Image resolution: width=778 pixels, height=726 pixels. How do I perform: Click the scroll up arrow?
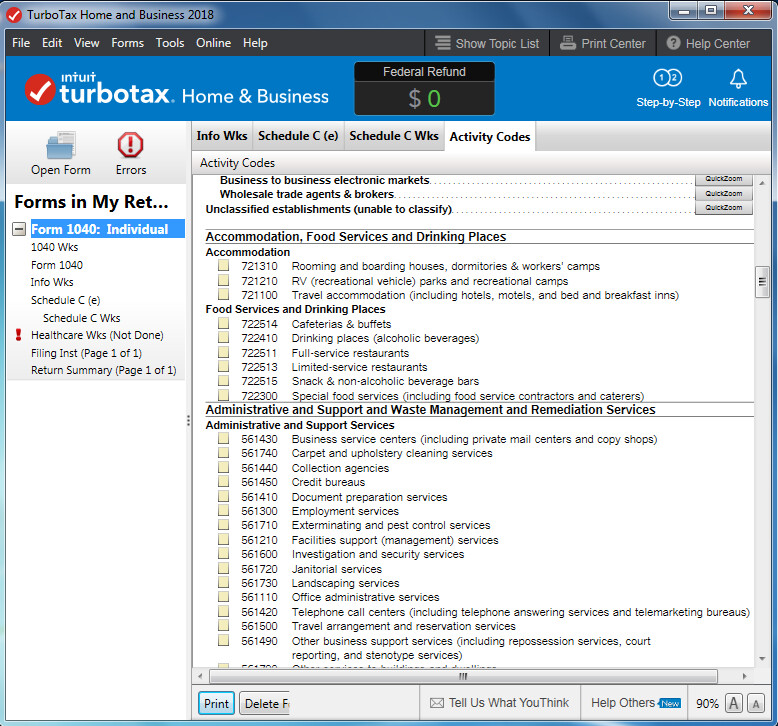762,183
